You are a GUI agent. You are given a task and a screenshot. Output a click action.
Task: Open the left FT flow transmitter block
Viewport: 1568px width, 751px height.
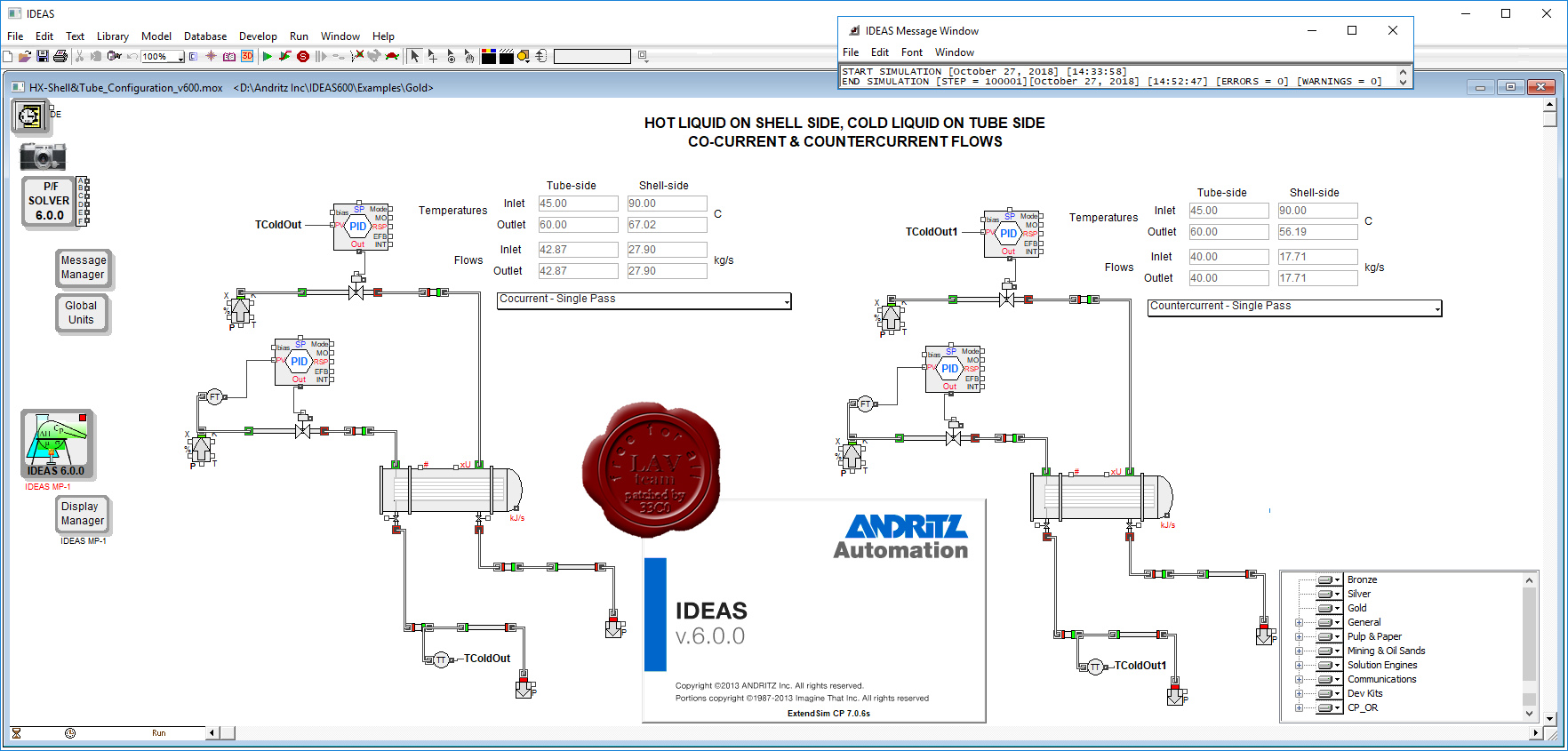click(x=214, y=397)
